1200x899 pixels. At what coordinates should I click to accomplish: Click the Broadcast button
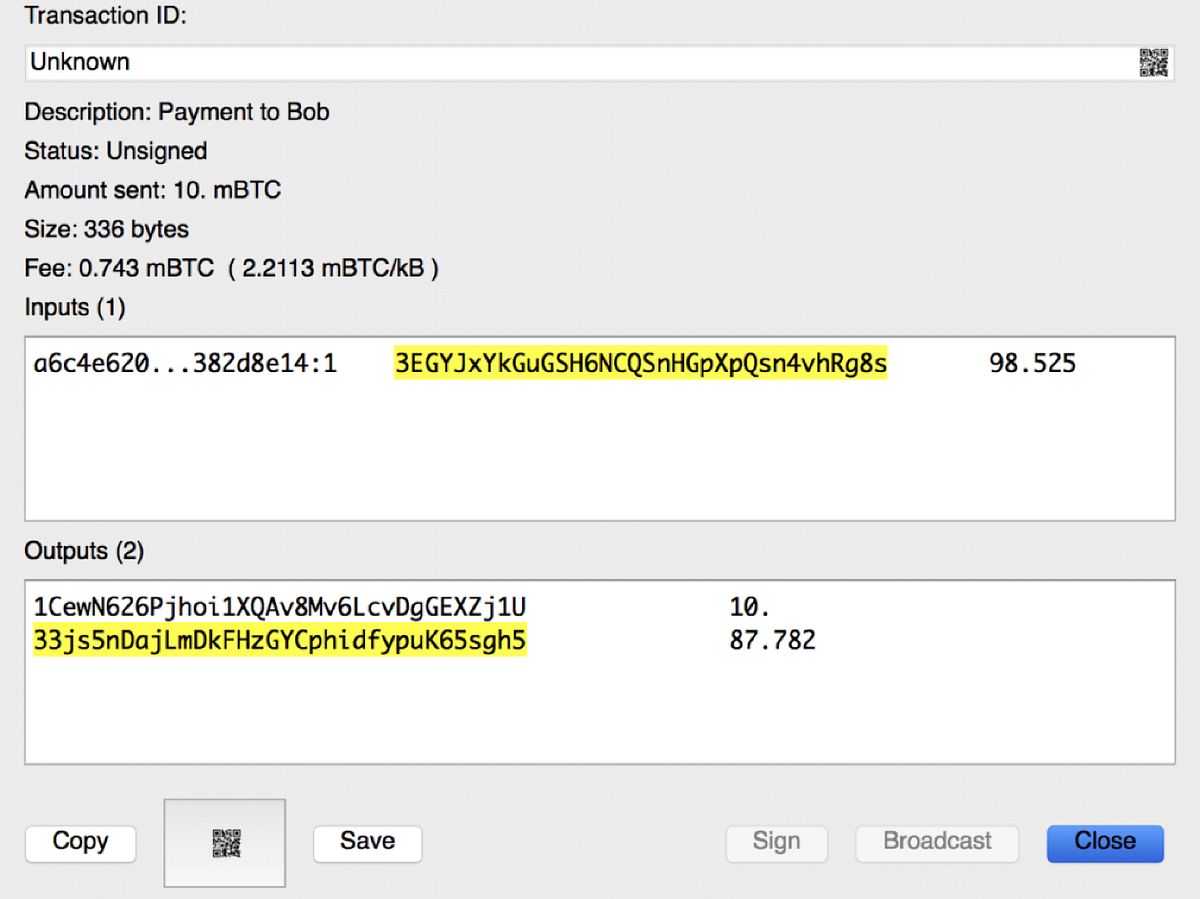click(x=937, y=842)
